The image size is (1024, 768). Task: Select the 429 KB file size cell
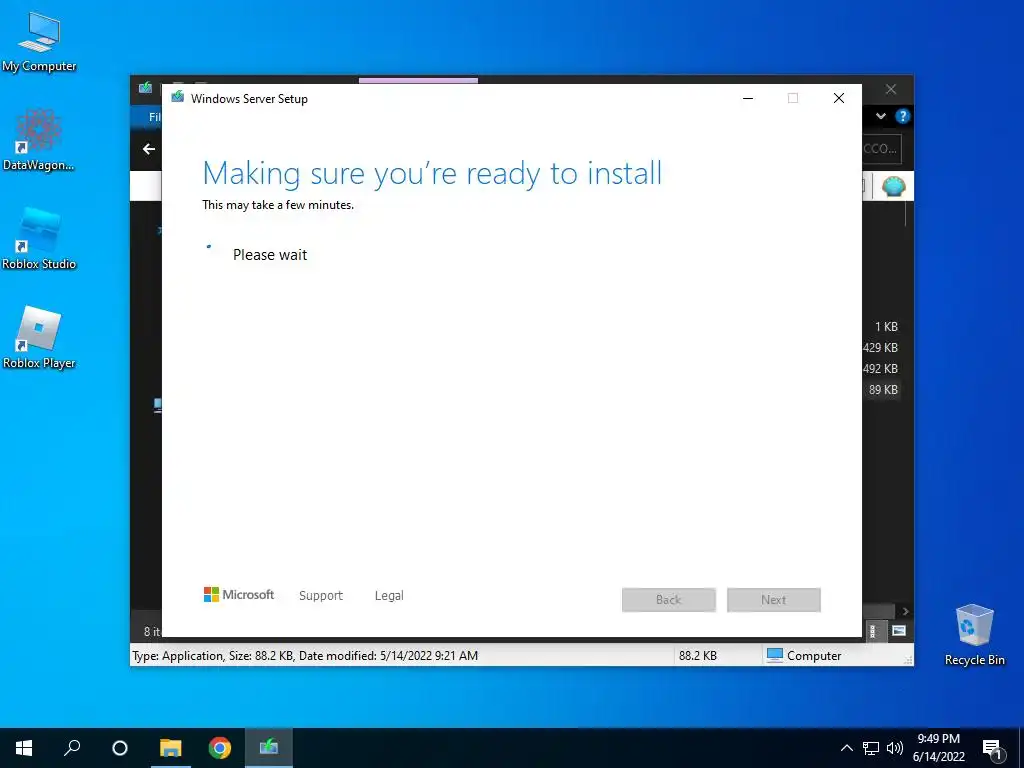coord(880,348)
